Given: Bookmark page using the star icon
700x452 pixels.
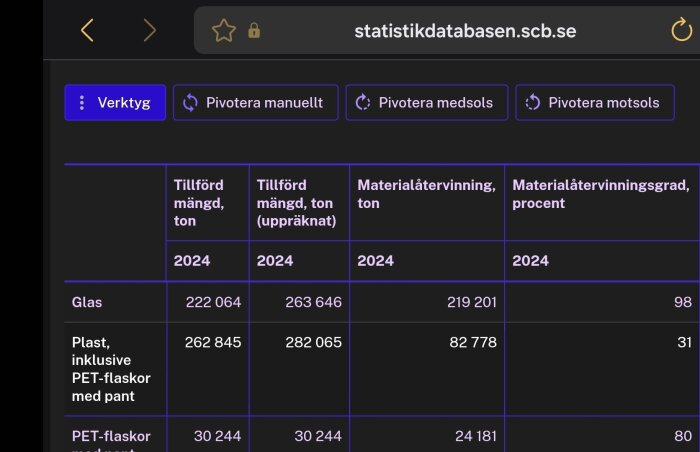Looking at the screenshot, I should pyautogui.click(x=224, y=30).
